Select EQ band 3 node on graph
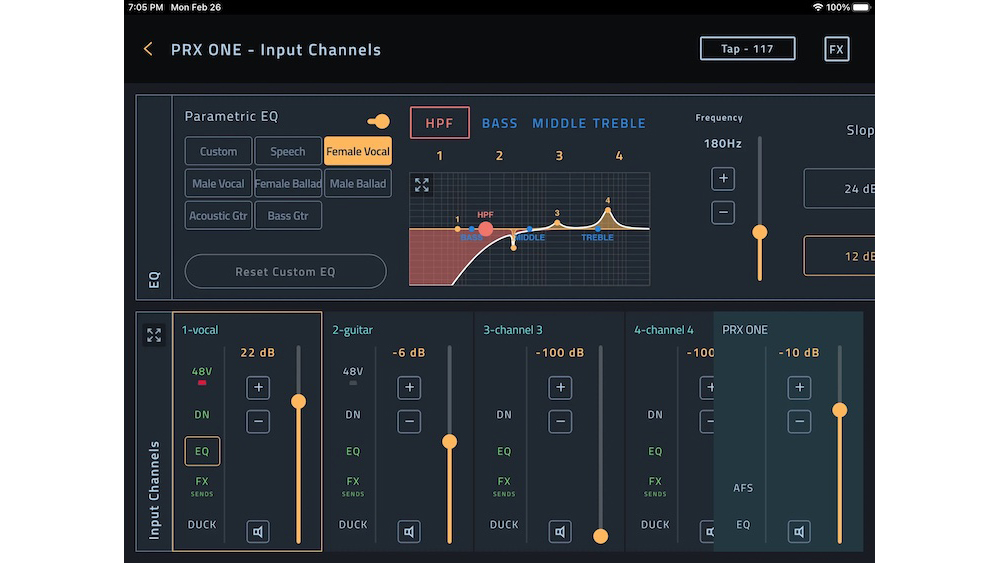This screenshot has height=563, width=1000. [557, 223]
